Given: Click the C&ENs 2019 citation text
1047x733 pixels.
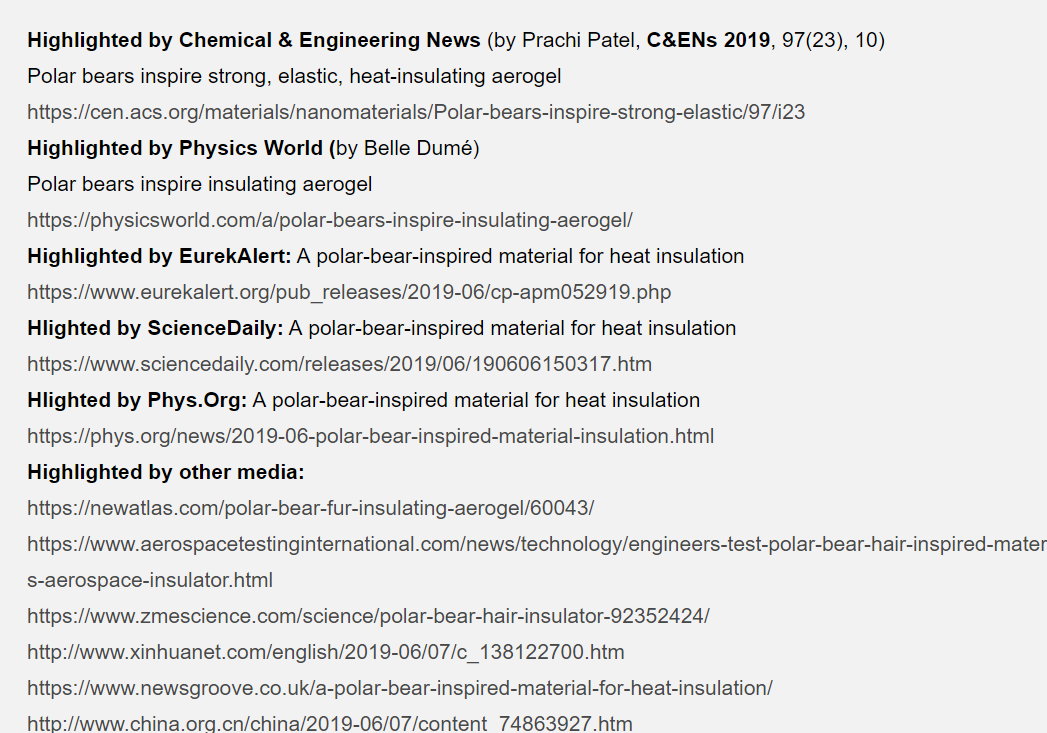Looking at the screenshot, I should pos(708,40).
